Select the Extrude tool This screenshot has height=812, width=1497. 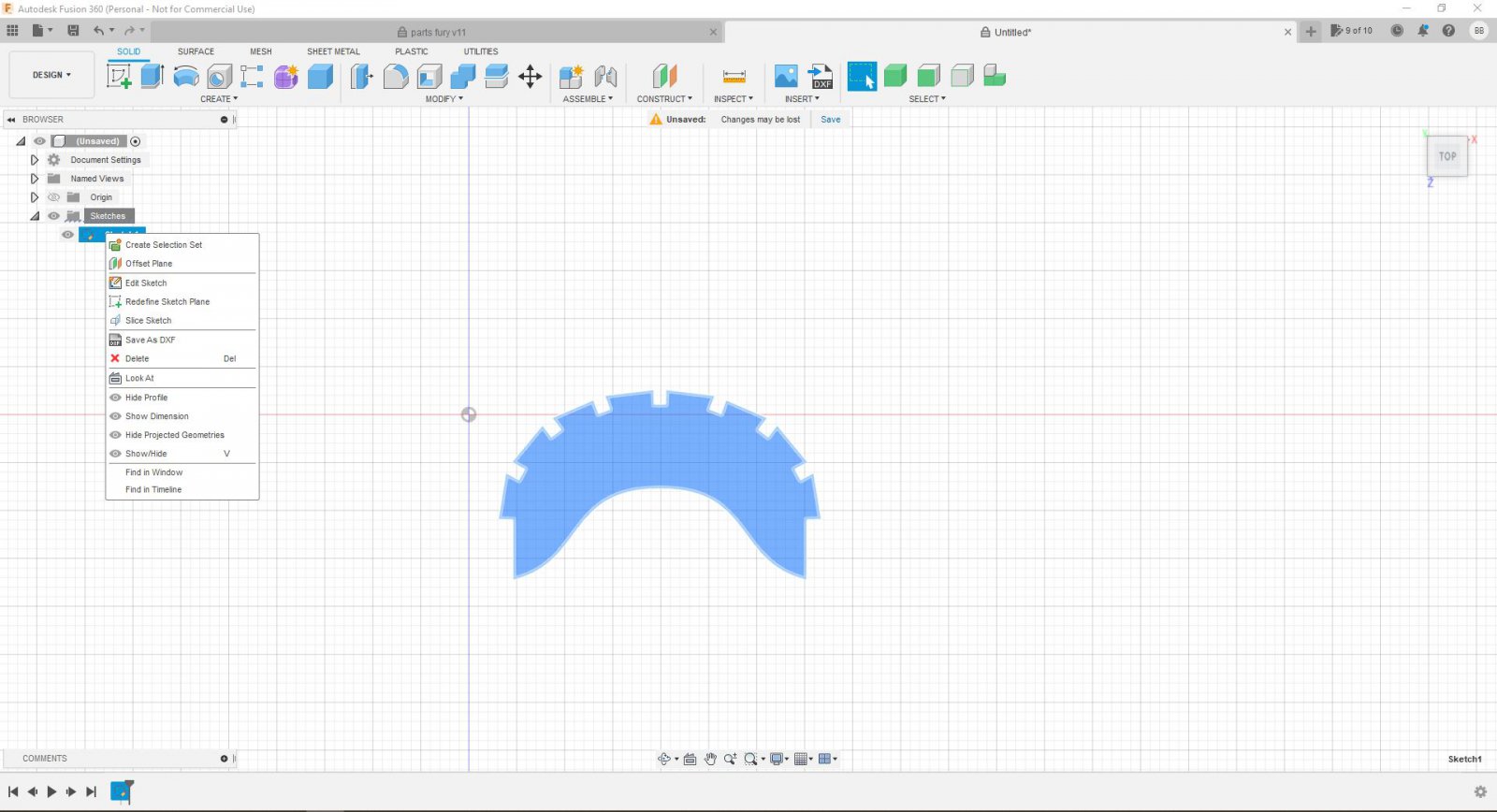click(x=153, y=77)
